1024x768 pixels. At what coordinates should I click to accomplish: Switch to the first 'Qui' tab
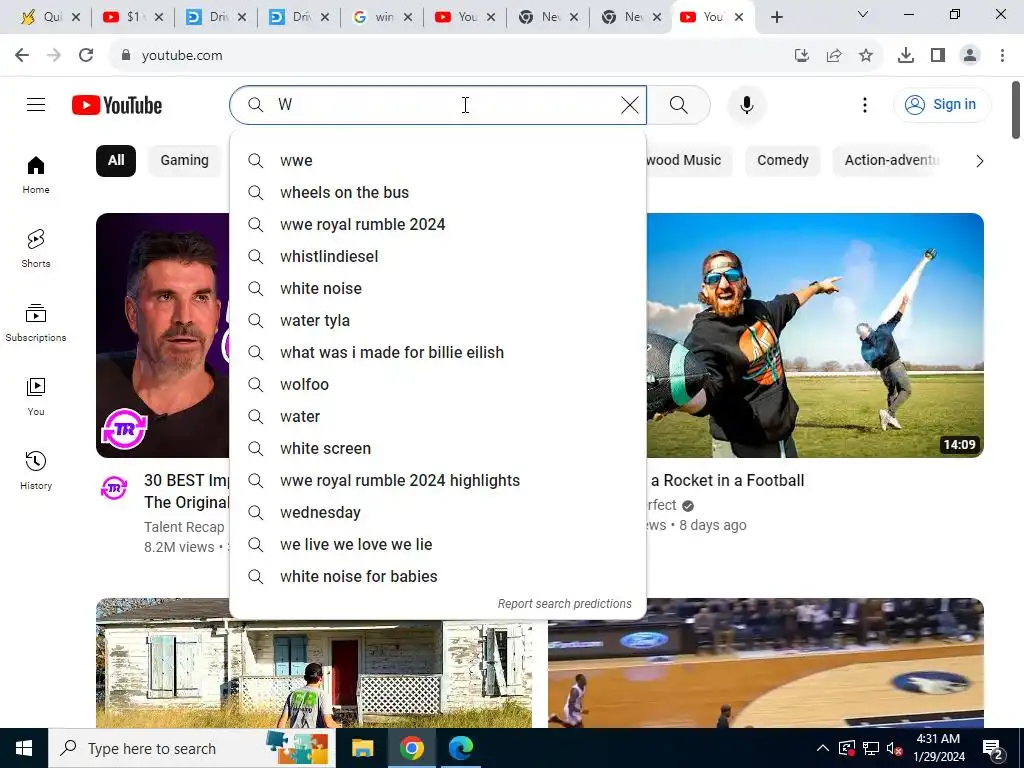point(50,17)
